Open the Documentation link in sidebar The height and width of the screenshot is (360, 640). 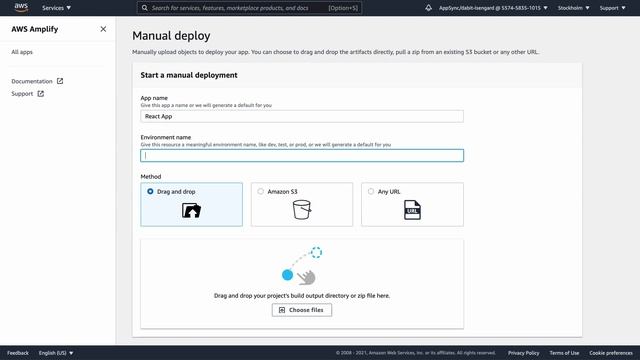click(32, 81)
